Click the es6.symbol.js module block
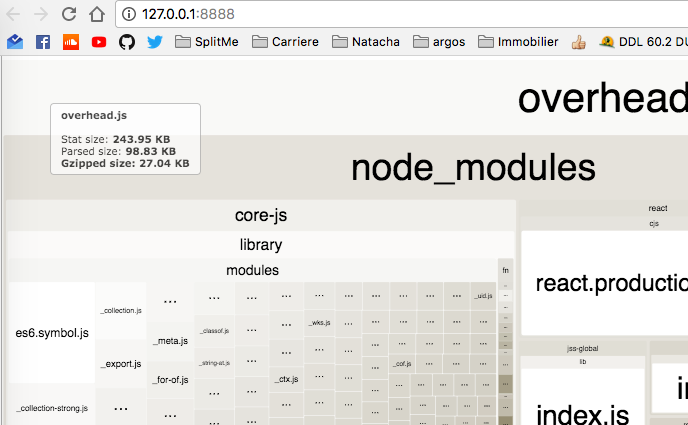This screenshot has height=425, width=688. click(x=52, y=333)
